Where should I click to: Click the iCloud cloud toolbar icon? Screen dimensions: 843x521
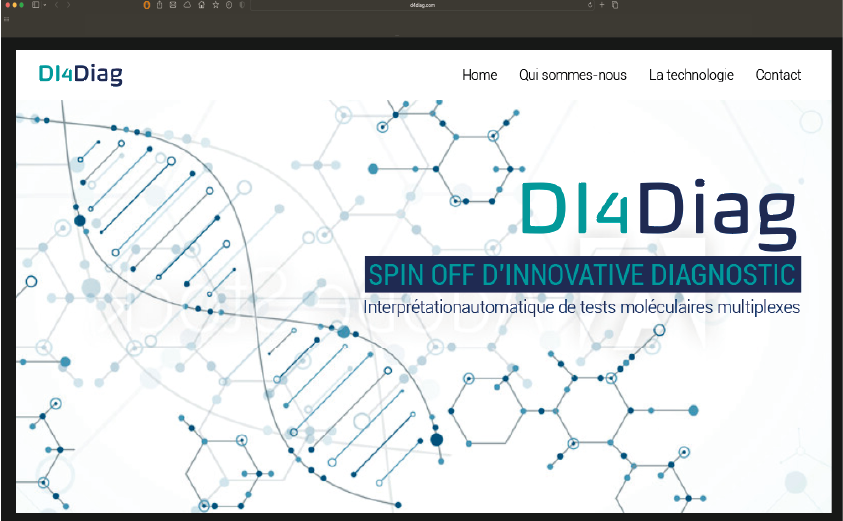(x=187, y=5)
